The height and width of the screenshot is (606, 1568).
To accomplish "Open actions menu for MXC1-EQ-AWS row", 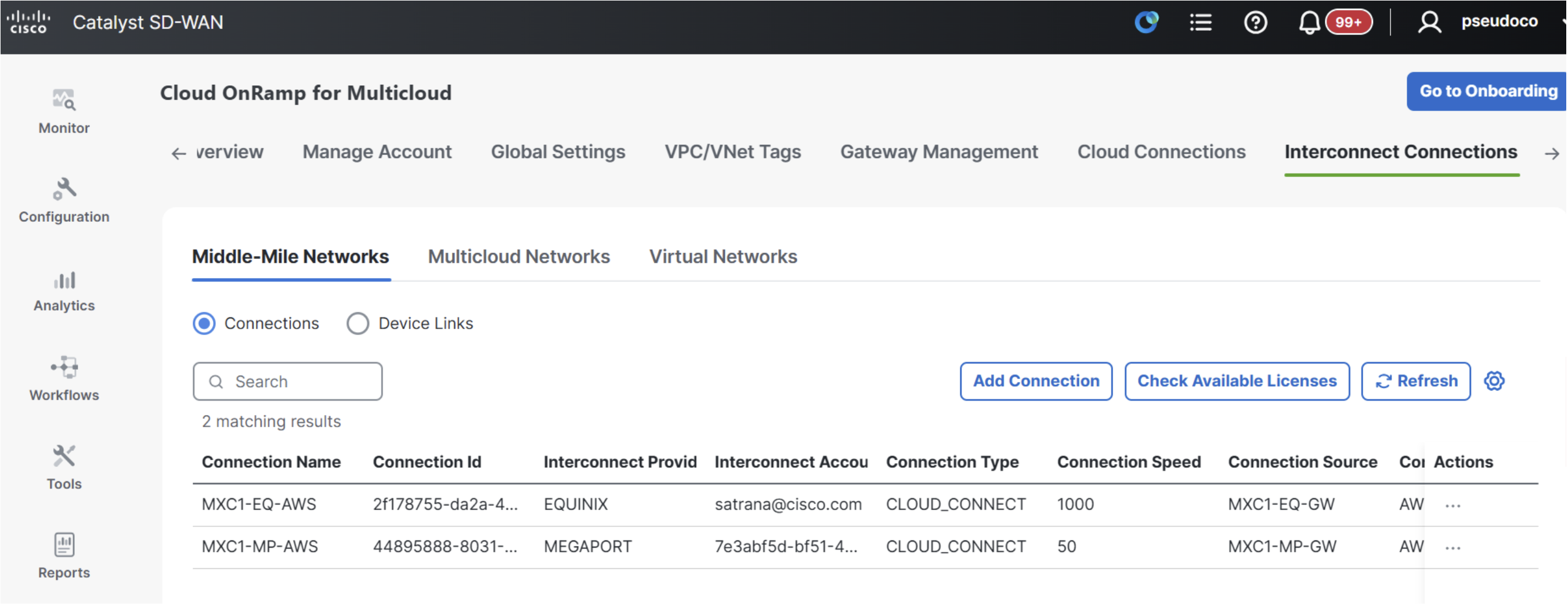I will point(1453,506).
